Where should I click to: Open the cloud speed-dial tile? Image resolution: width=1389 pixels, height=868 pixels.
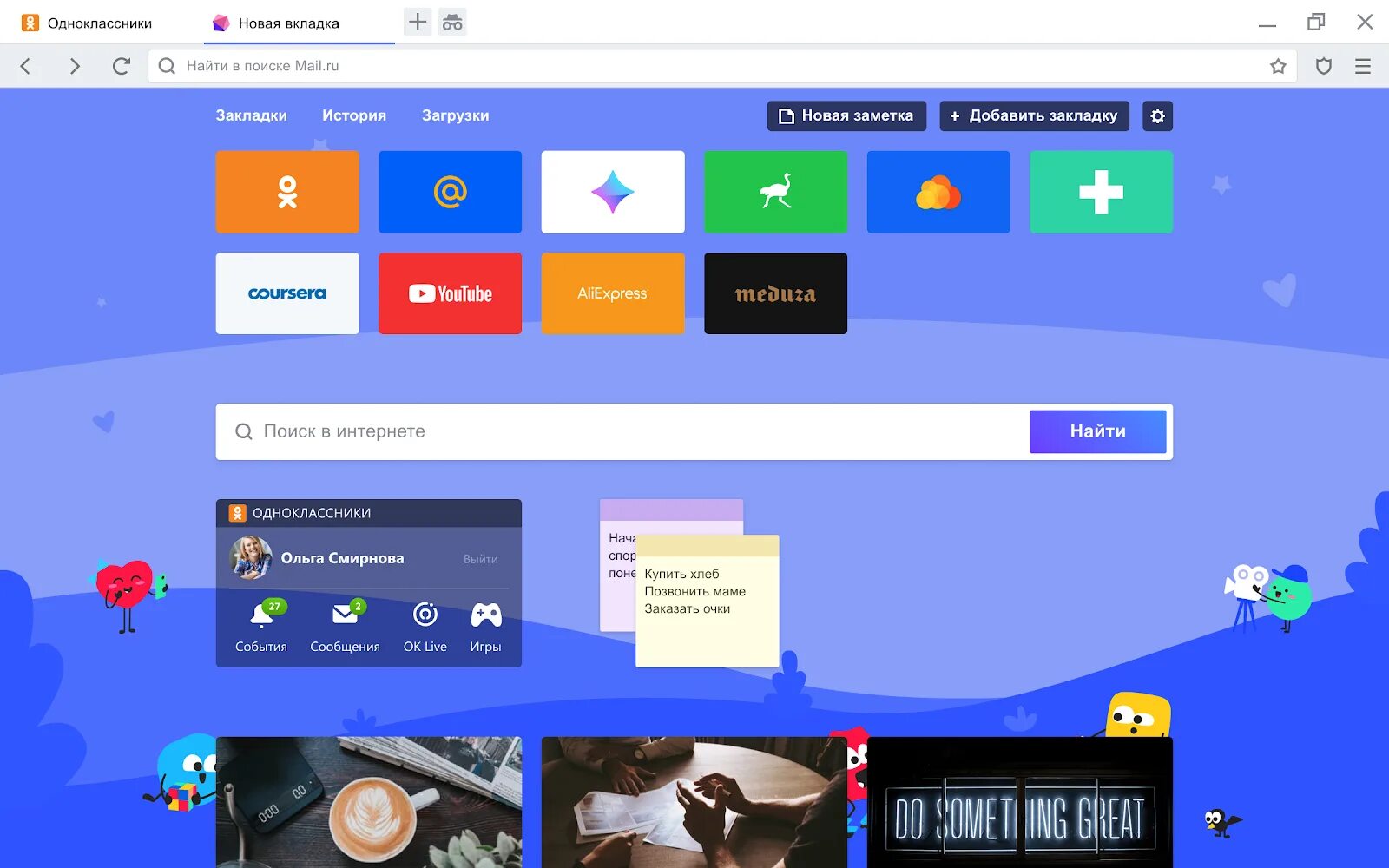point(938,192)
